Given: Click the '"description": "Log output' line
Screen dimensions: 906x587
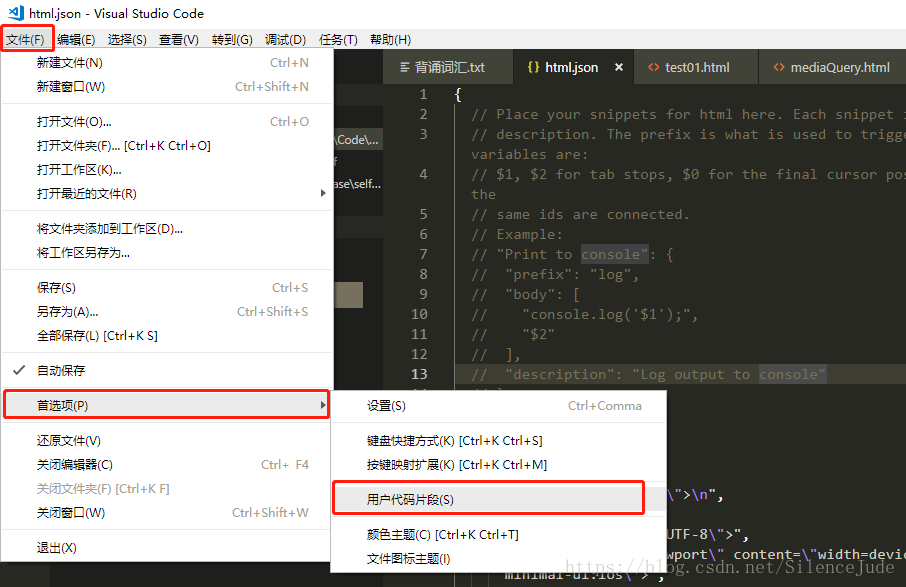Looking at the screenshot, I should coord(648,374).
